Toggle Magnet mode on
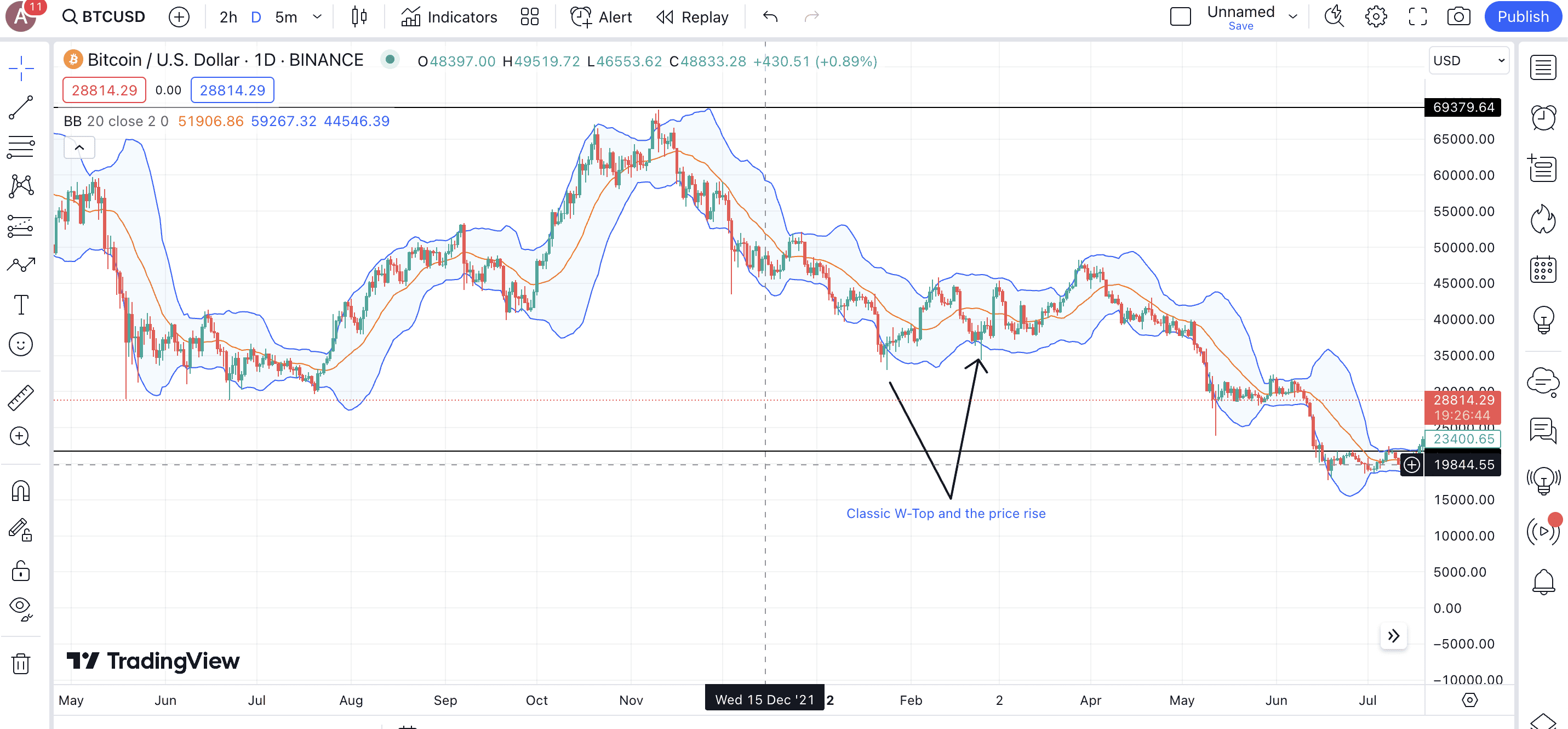The image size is (1568, 729). (21, 491)
